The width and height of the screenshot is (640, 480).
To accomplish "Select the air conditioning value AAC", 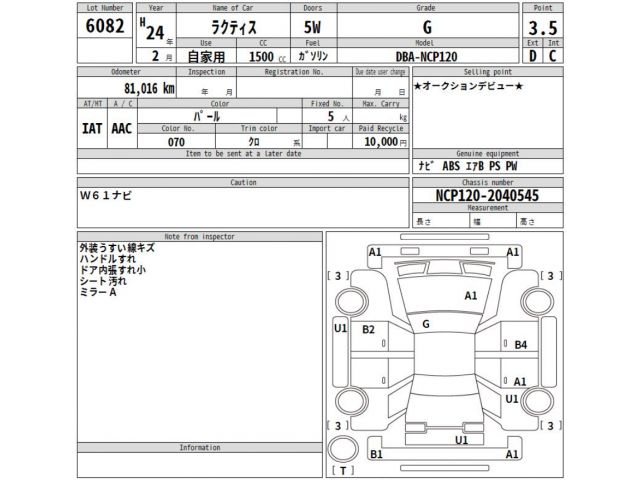I will [x=122, y=129].
